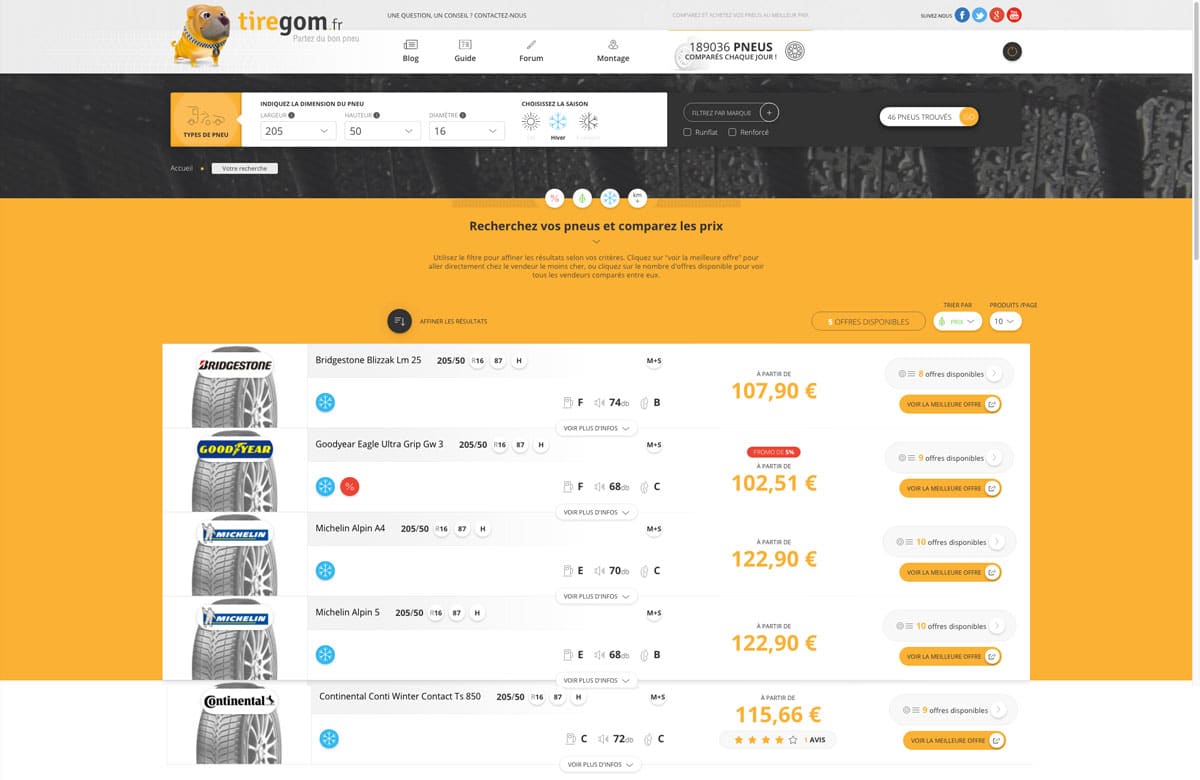Click Voir la meilleure offre for Bridgestone
The image size is (1200, 780).
tap(950, 404)
